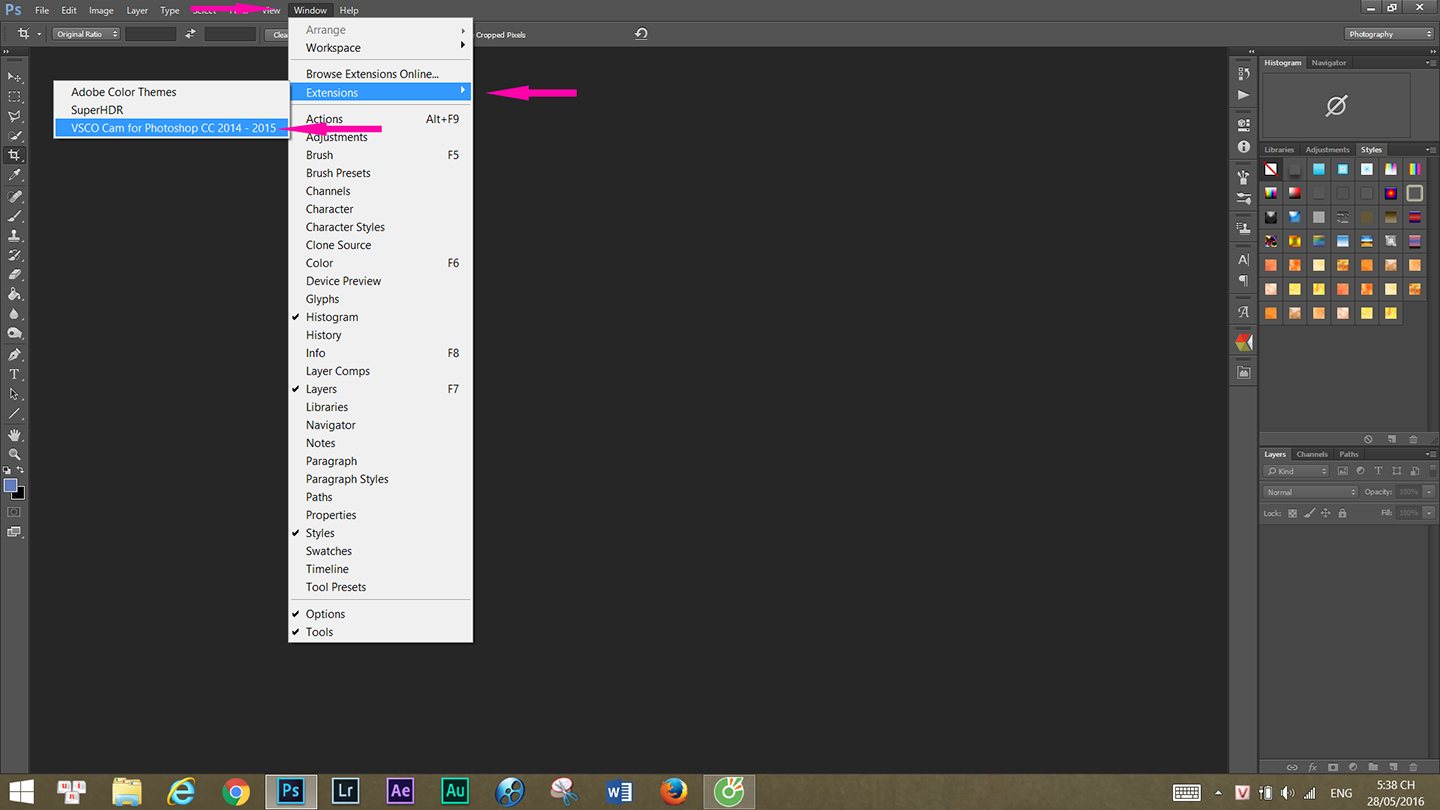Open the Info panel icon in dock
This screenshot has width=1440, height=810.
pyautogui.click(x=1243, y=146)
